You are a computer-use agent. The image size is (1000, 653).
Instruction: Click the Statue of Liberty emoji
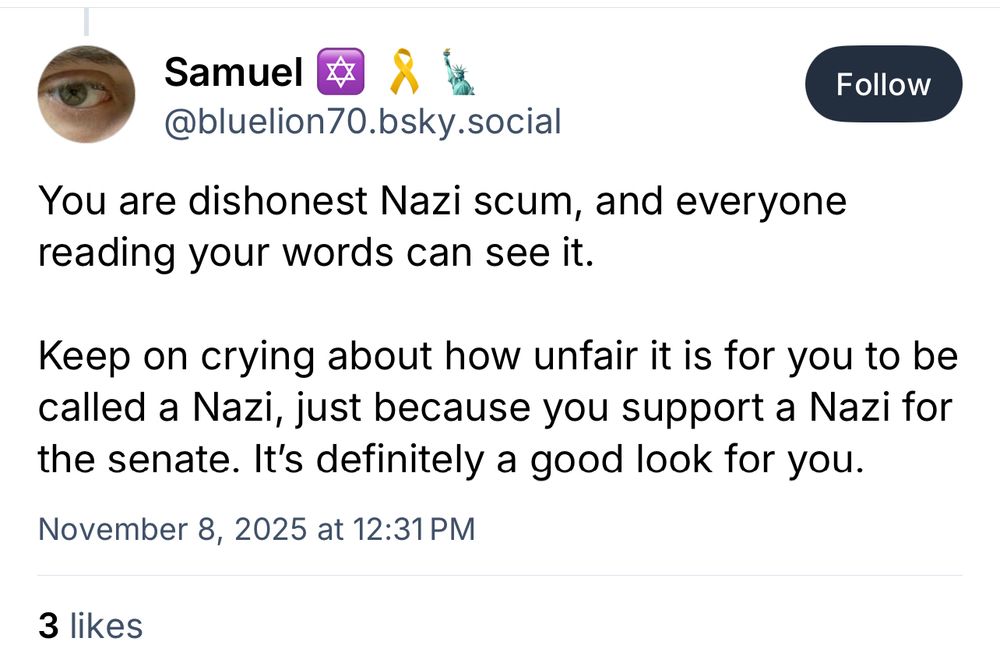[x=459, y=72]
